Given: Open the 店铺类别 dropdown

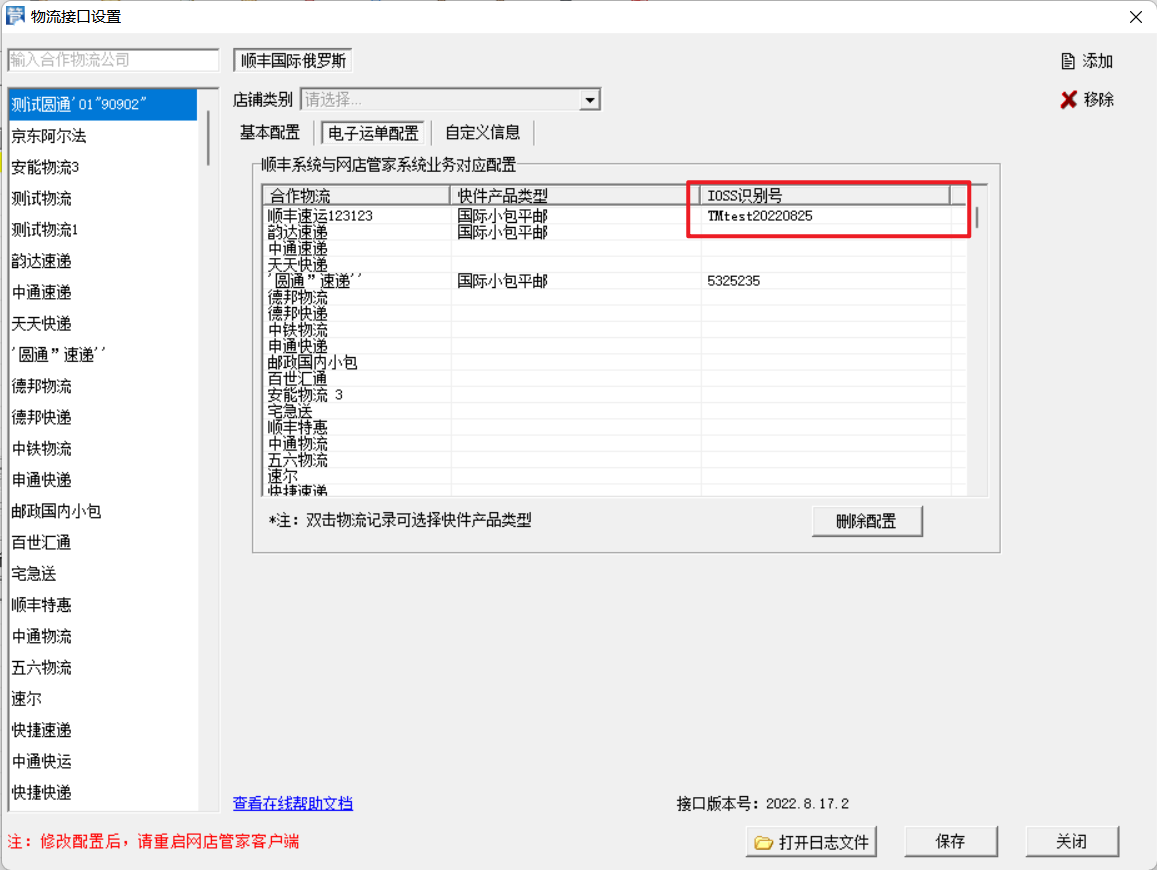Looking at the screenshot, I should (x=590, y=100).
